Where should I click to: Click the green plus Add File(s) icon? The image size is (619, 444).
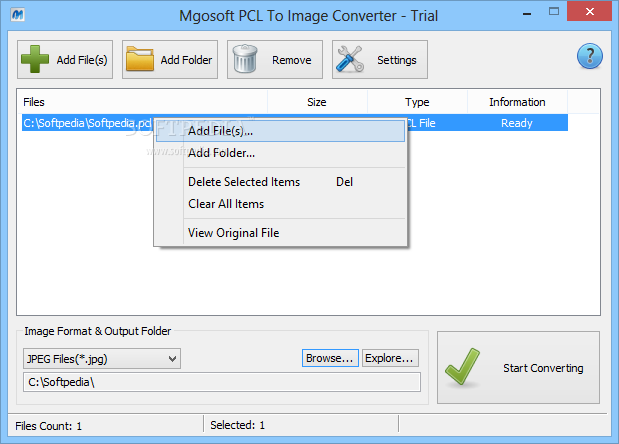pos(35,59)
